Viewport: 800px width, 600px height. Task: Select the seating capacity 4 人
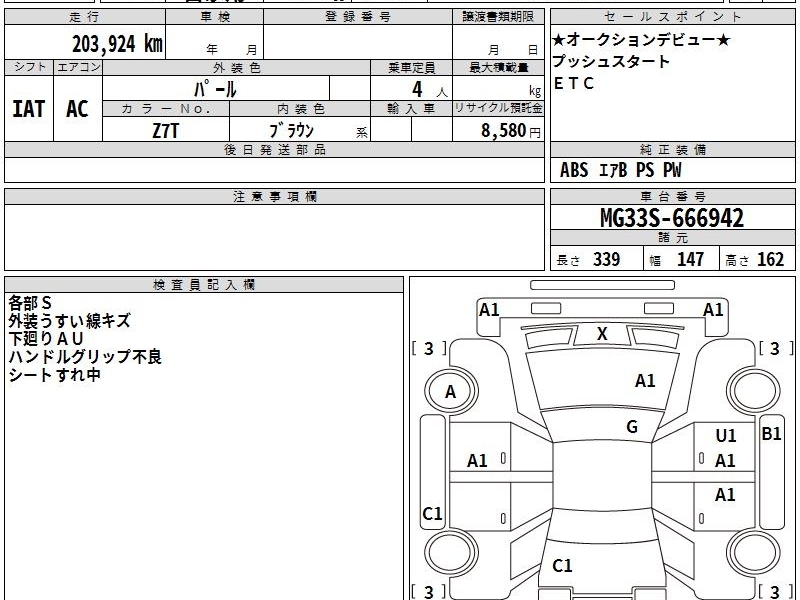pyautogui.click(x=430, y=90)
